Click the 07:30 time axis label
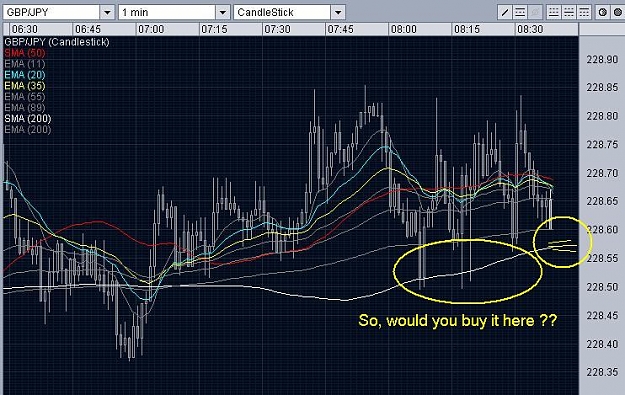625x395 pixels. tap(277, 29)
